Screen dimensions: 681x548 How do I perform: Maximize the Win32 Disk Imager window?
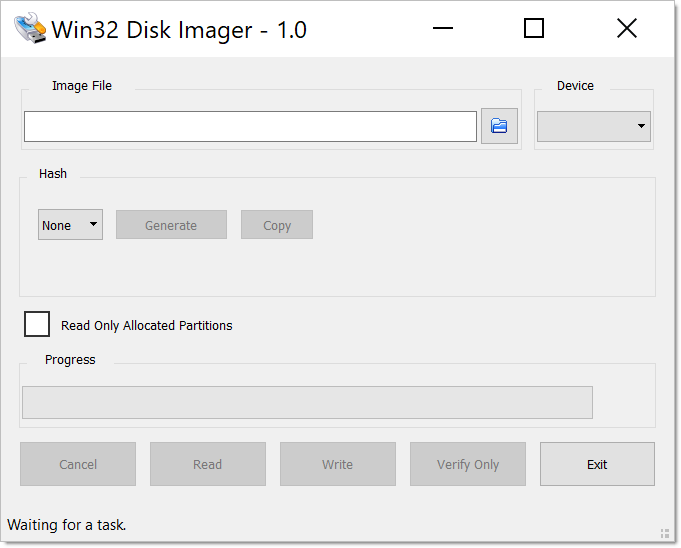[534, 29]
